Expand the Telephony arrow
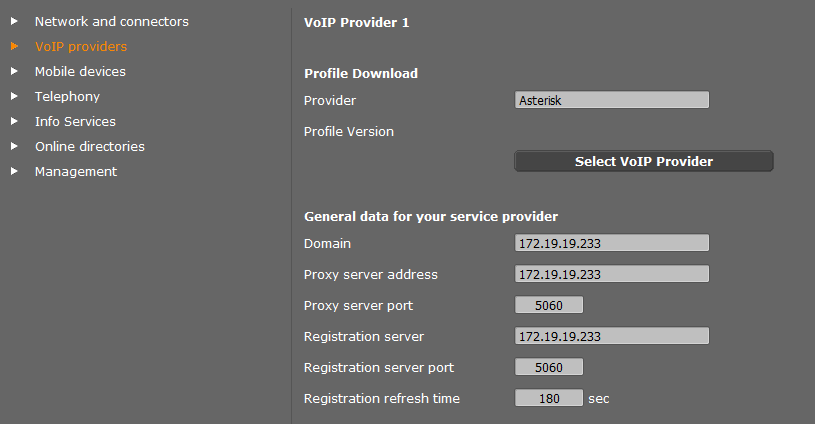This screenshot has height=424, width=815. (x=14, y=96)
